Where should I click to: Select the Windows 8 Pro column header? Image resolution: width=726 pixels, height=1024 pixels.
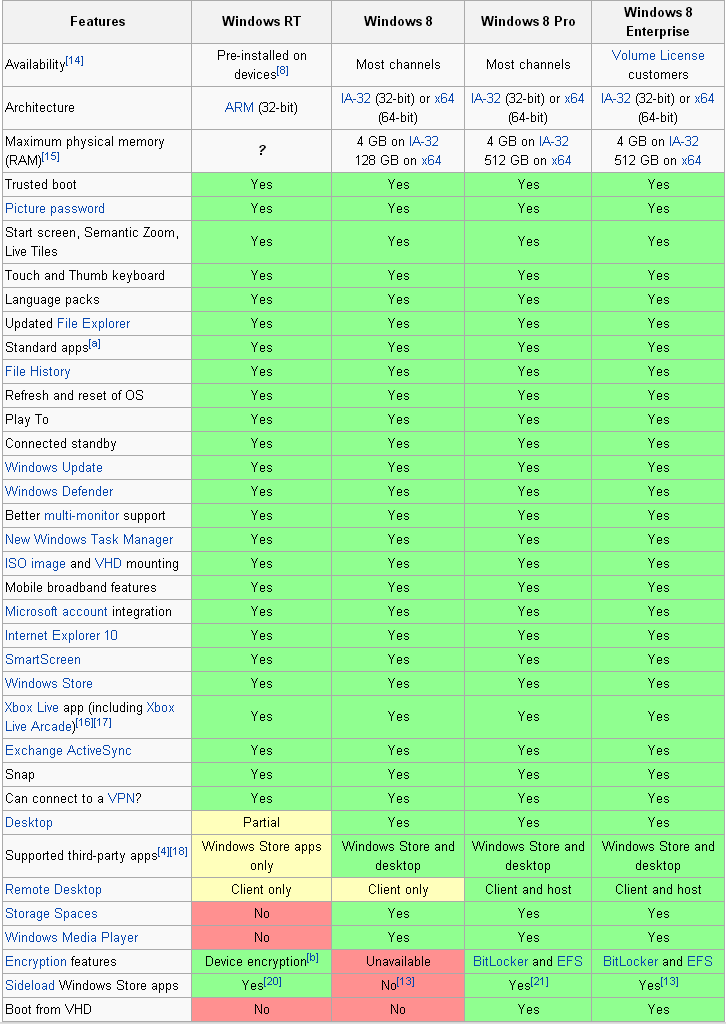(x=528, y=22)
